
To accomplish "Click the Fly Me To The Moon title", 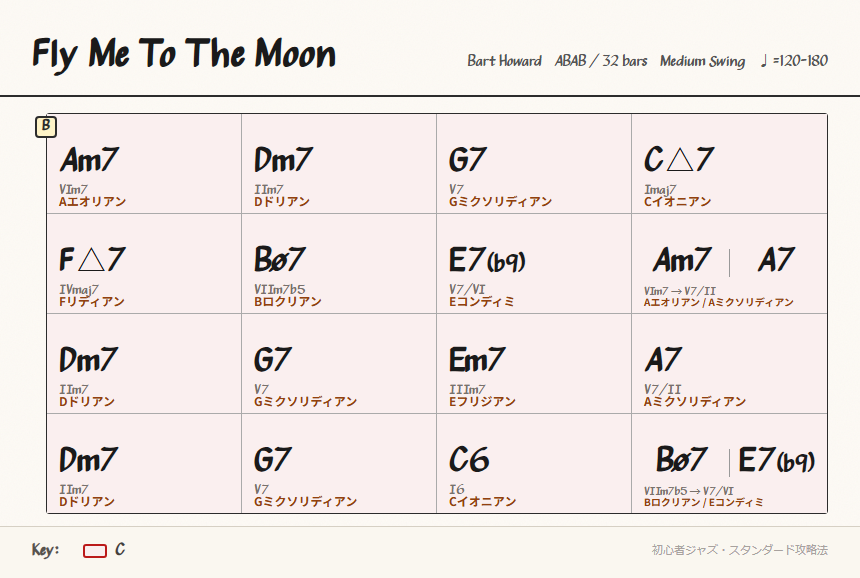I will (184, 54).
